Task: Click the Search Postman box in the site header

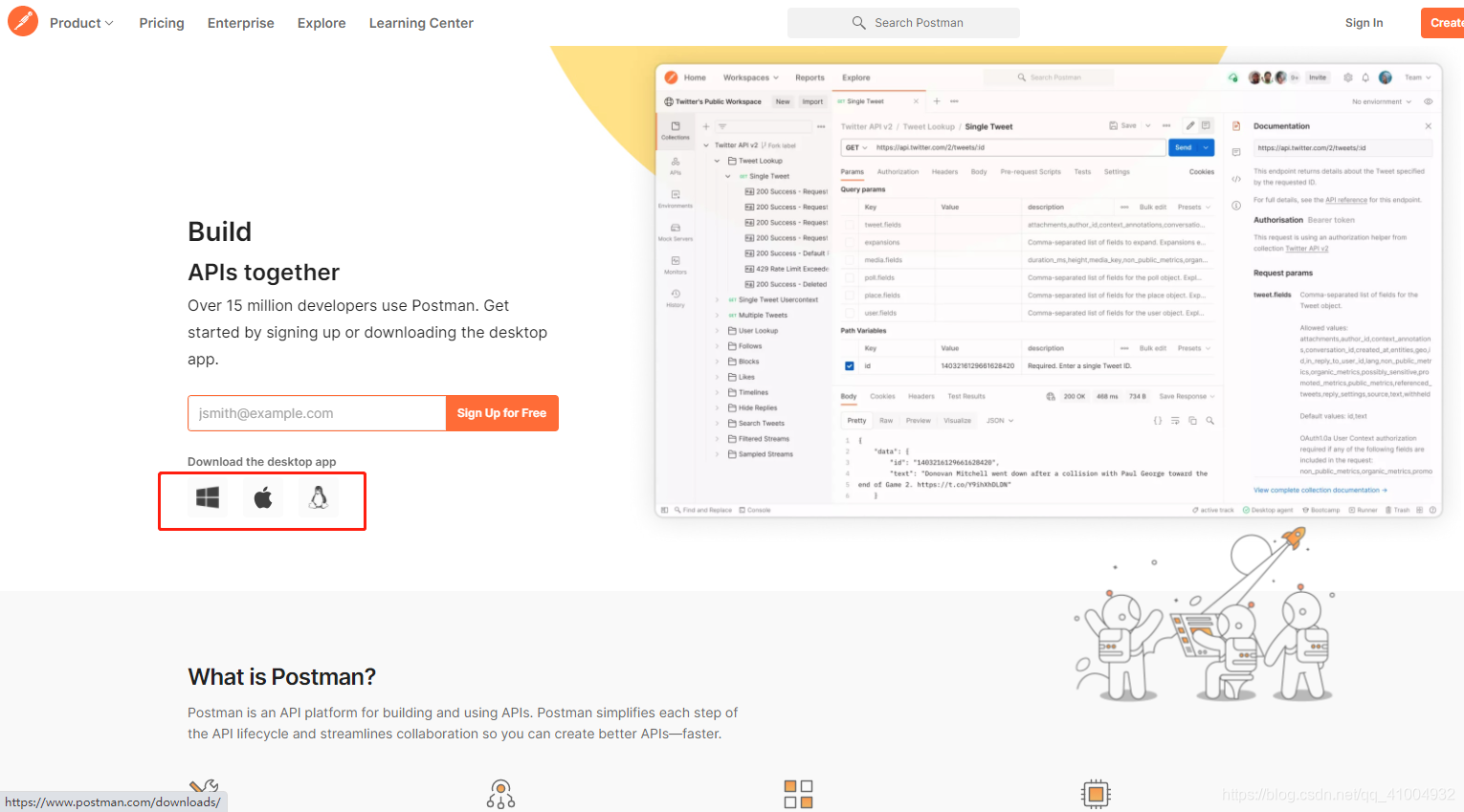Action: 903,23
